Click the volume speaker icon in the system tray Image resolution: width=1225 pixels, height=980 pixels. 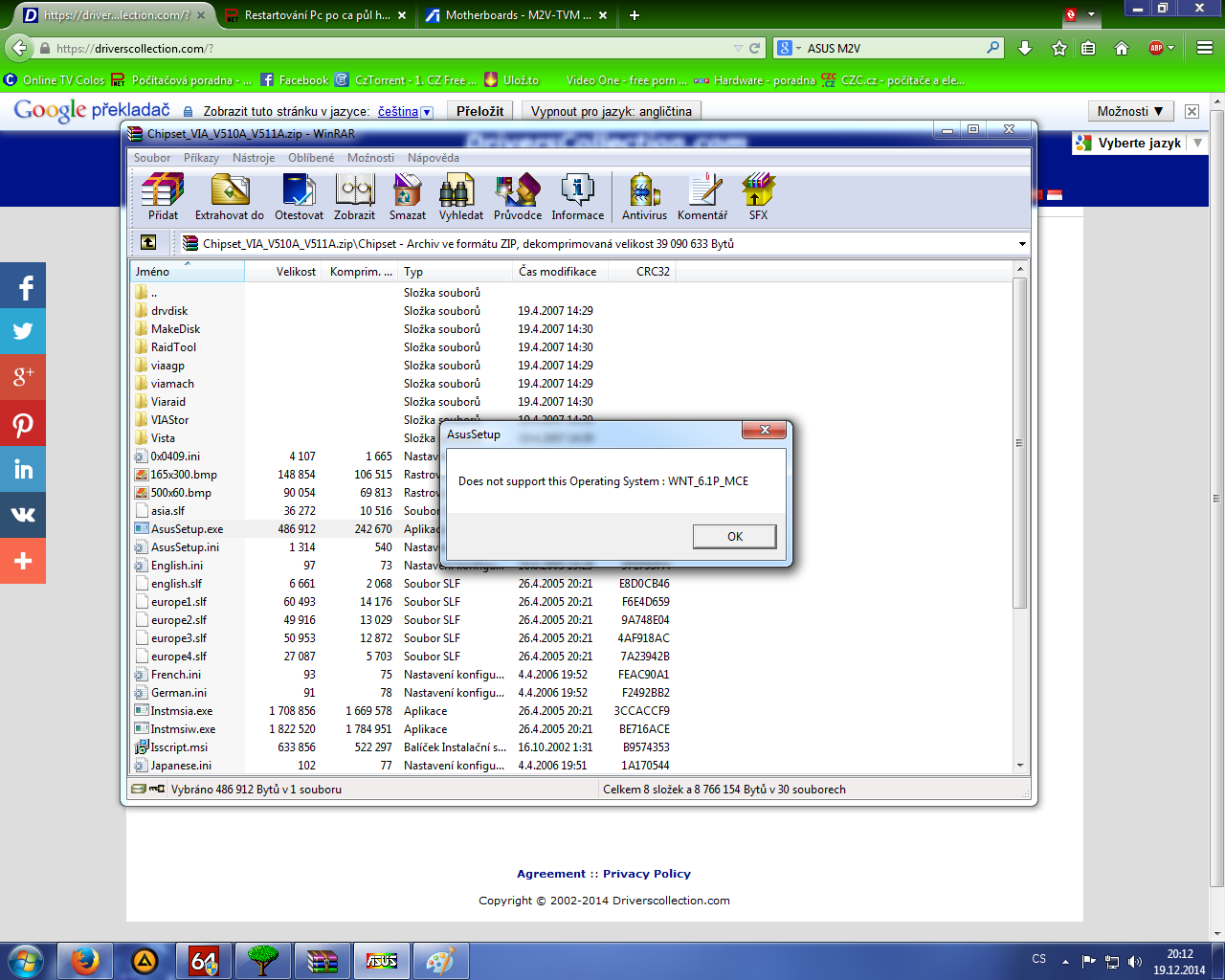coord(1135,961)
